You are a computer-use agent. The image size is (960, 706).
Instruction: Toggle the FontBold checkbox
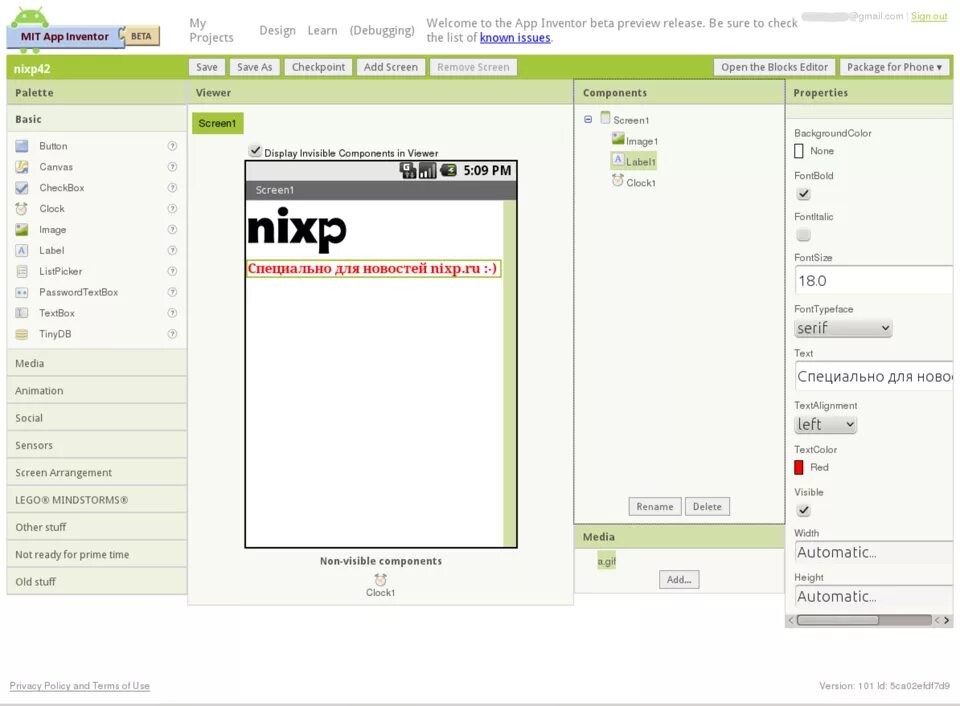(x=803, y=194)
